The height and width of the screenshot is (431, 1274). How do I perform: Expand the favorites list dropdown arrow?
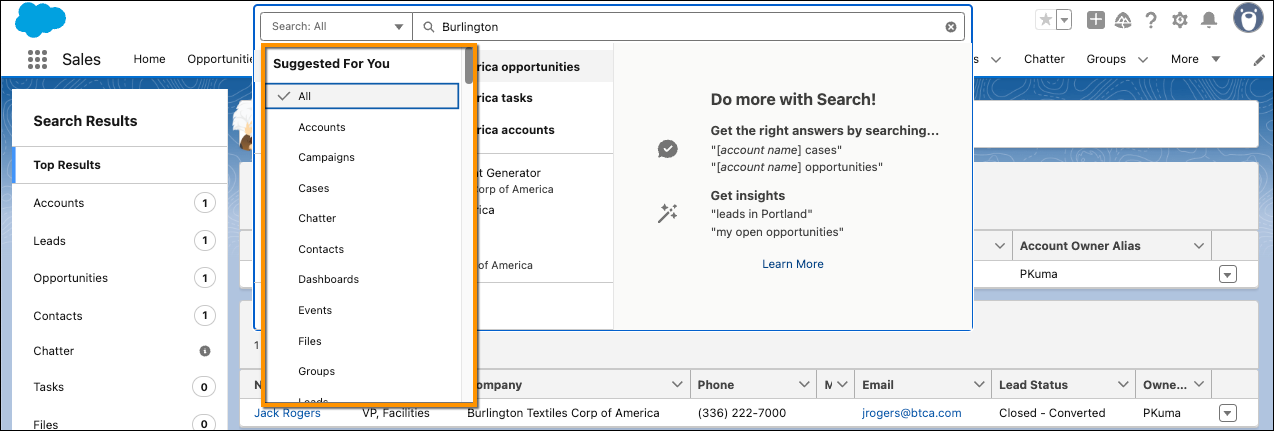1065,20
